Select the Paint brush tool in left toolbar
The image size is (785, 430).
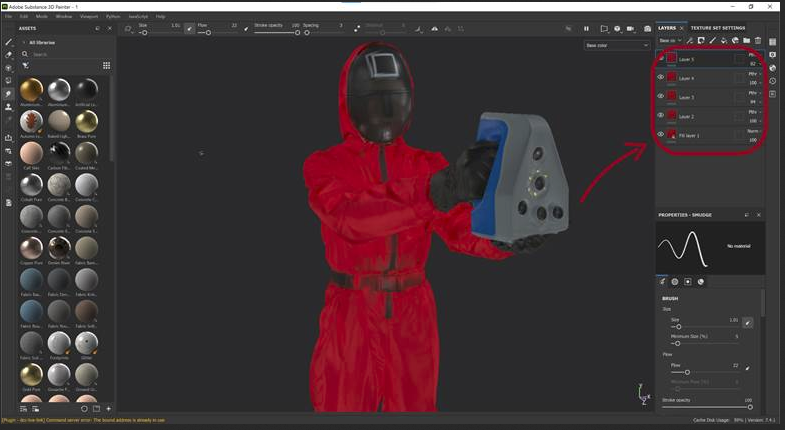(9, 43)
